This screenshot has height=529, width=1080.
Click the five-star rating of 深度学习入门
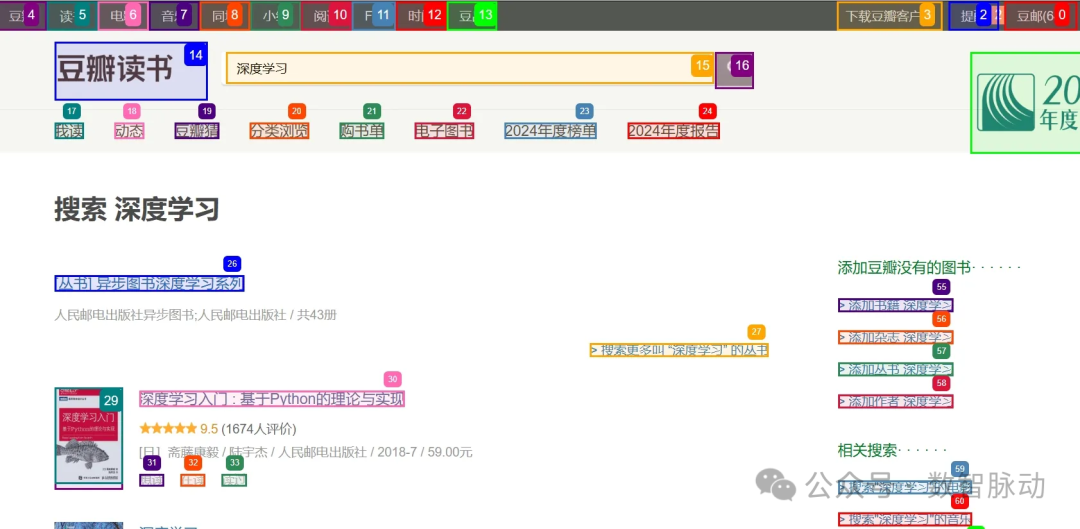coord(168,428)
